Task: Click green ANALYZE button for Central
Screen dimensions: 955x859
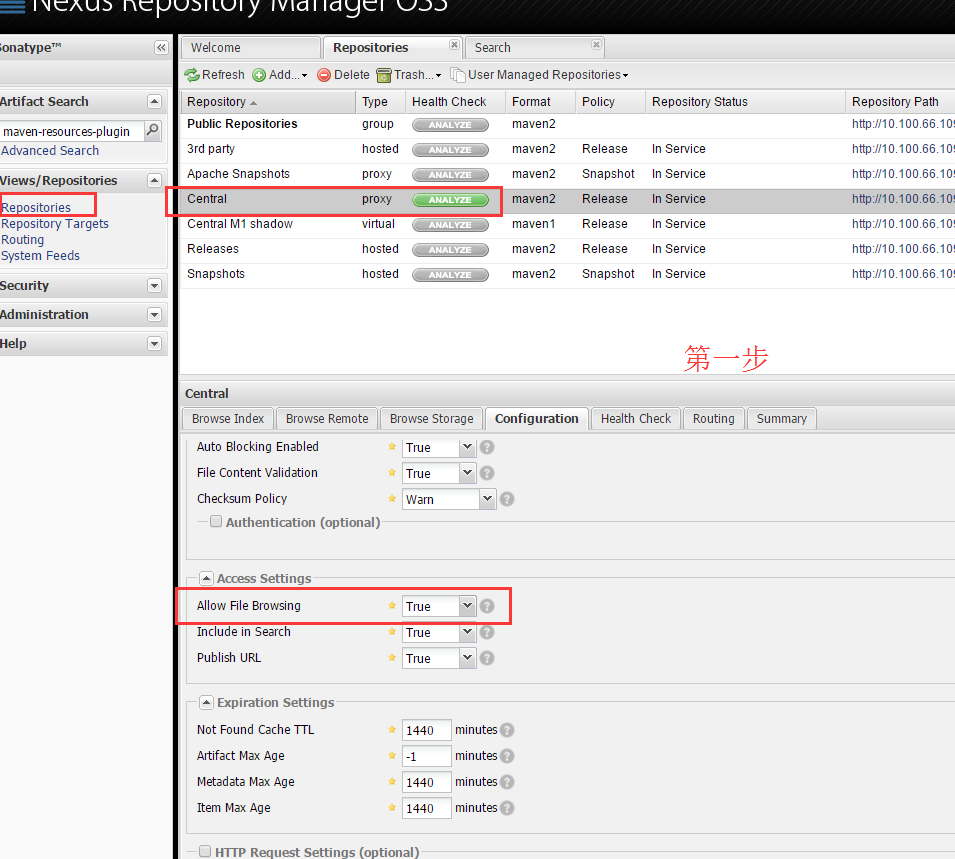Action: click(450, 200)
